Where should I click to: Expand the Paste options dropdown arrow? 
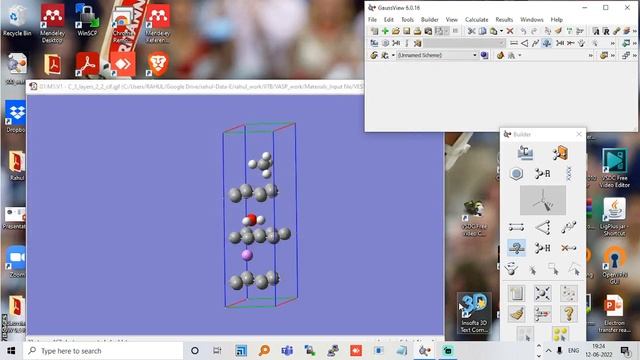click(501, 31)
